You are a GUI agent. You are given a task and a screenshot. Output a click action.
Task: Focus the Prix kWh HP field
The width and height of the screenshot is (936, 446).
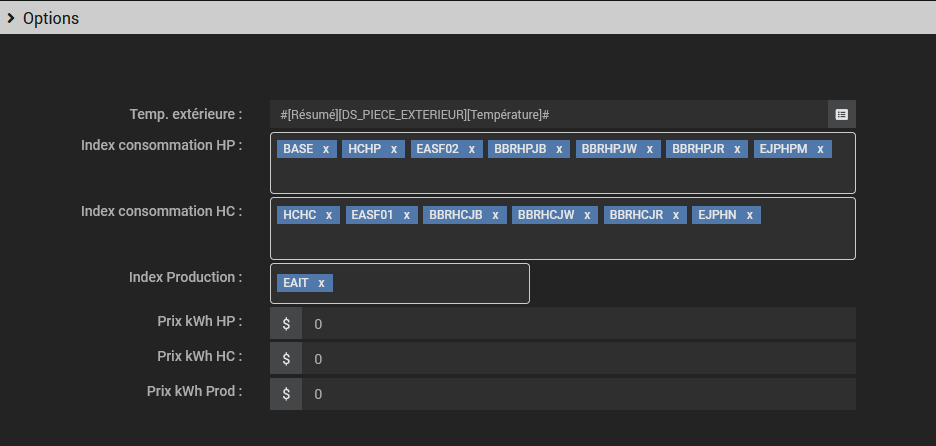coord(578,324)
